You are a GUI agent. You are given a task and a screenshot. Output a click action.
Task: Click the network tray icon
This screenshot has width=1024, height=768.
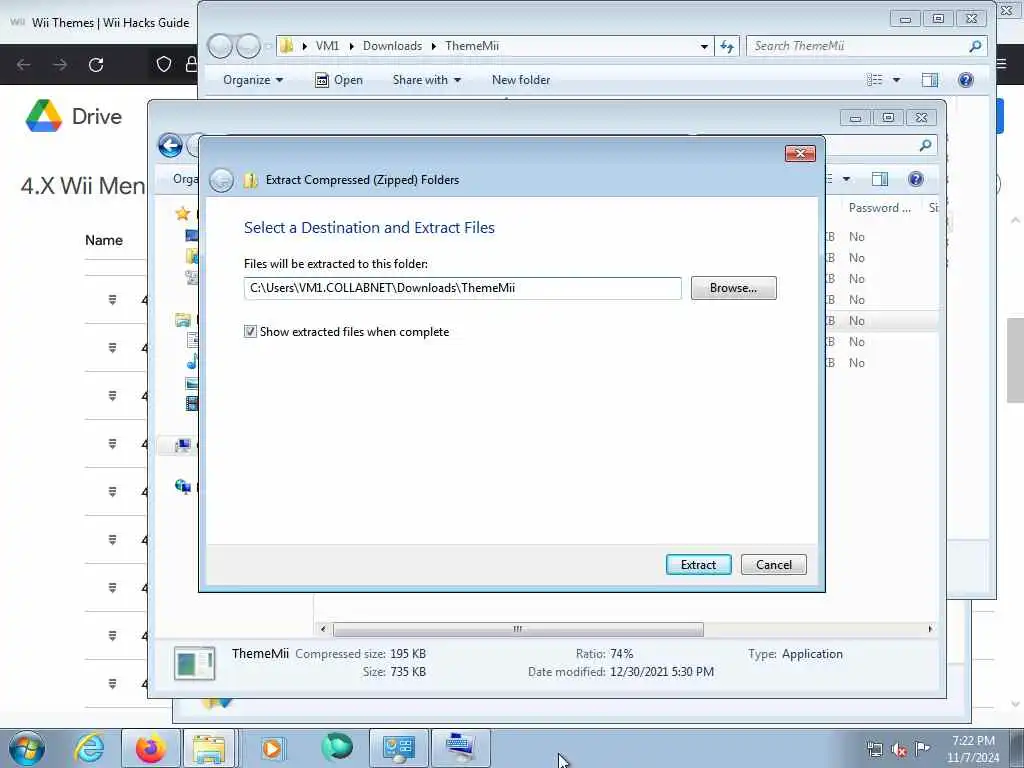[x=874, y=750]
